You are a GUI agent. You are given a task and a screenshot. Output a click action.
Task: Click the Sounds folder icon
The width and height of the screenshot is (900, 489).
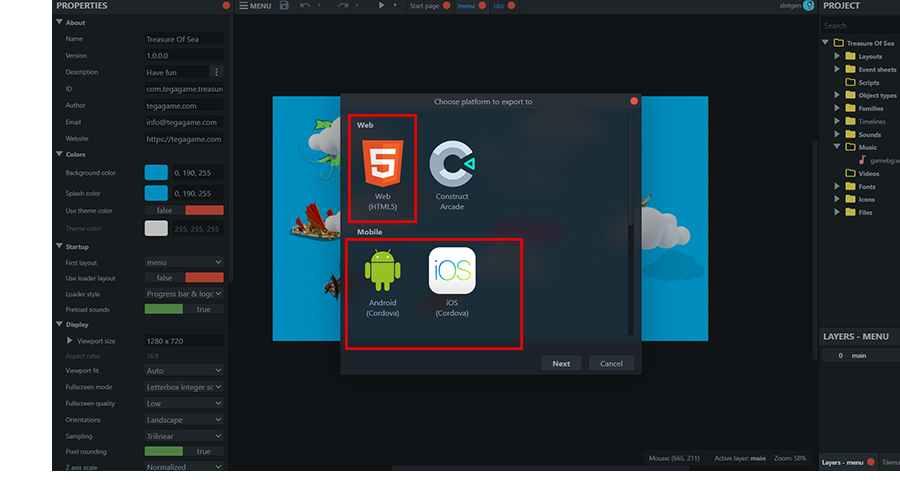click(851, 134)
